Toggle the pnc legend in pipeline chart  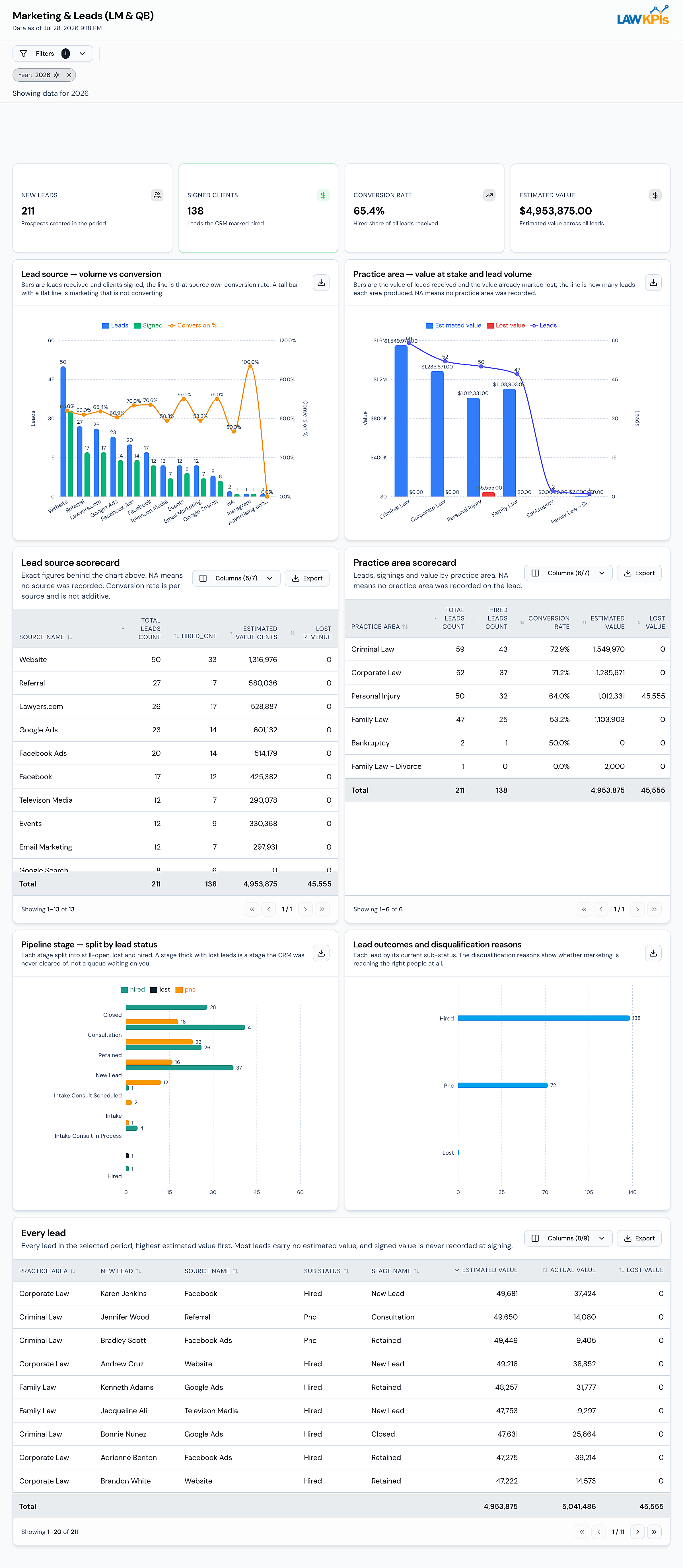(x=186, y=990)
